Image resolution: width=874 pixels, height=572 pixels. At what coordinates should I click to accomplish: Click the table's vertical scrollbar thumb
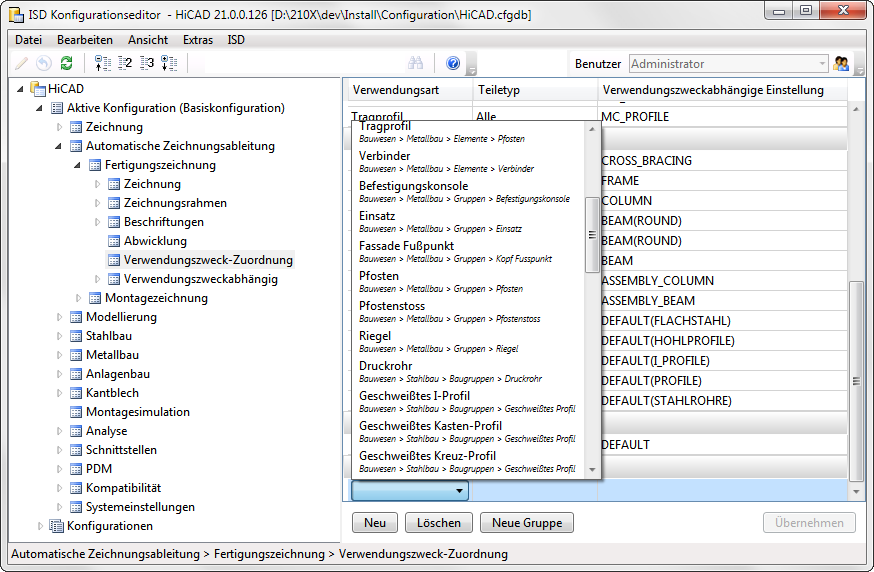point(856,381)
